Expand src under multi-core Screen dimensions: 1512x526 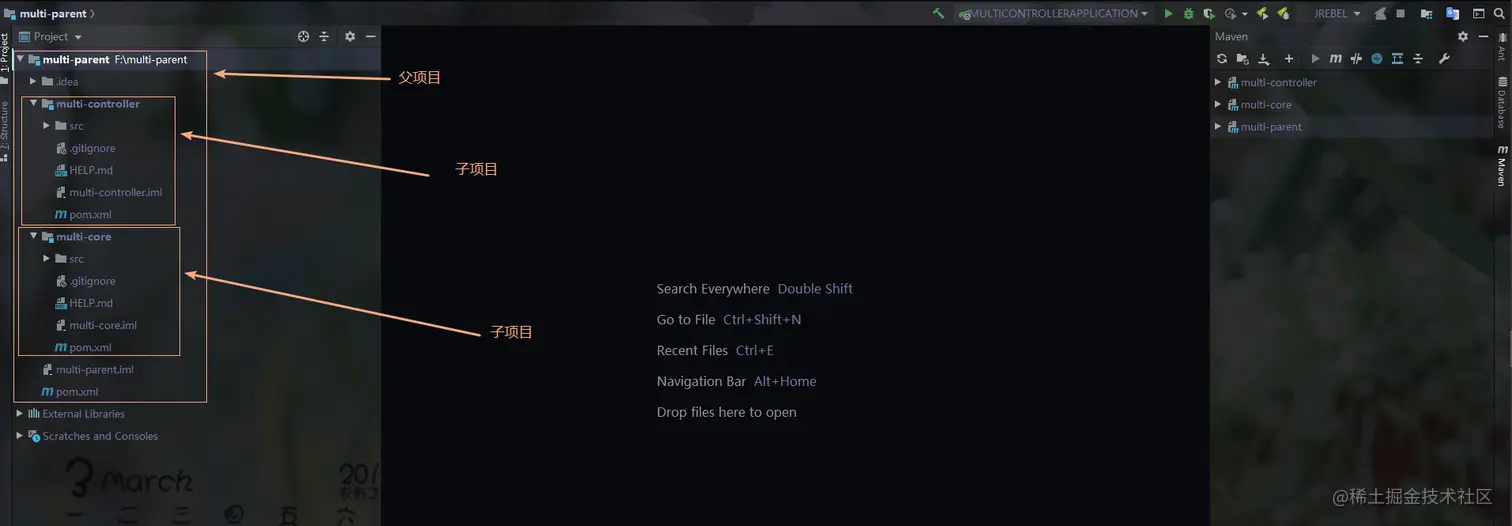(47, 259)
